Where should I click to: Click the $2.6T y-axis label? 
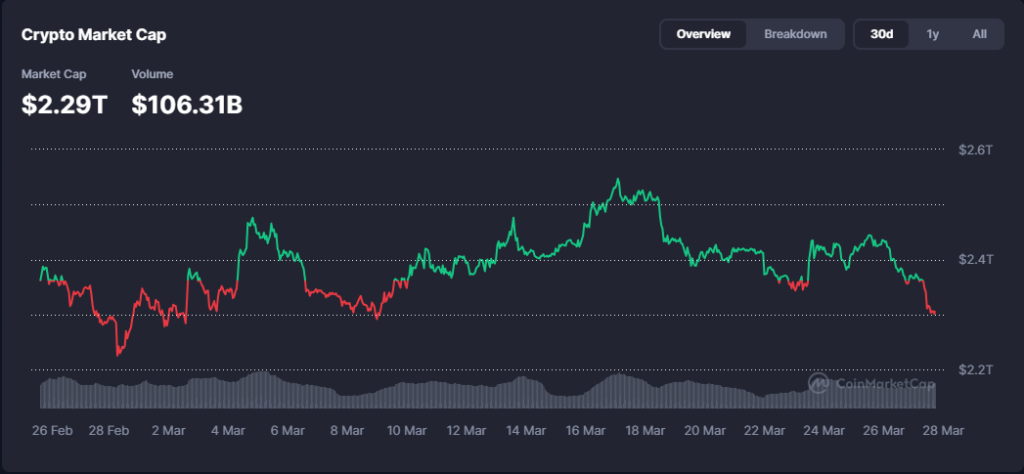(974, 150)
